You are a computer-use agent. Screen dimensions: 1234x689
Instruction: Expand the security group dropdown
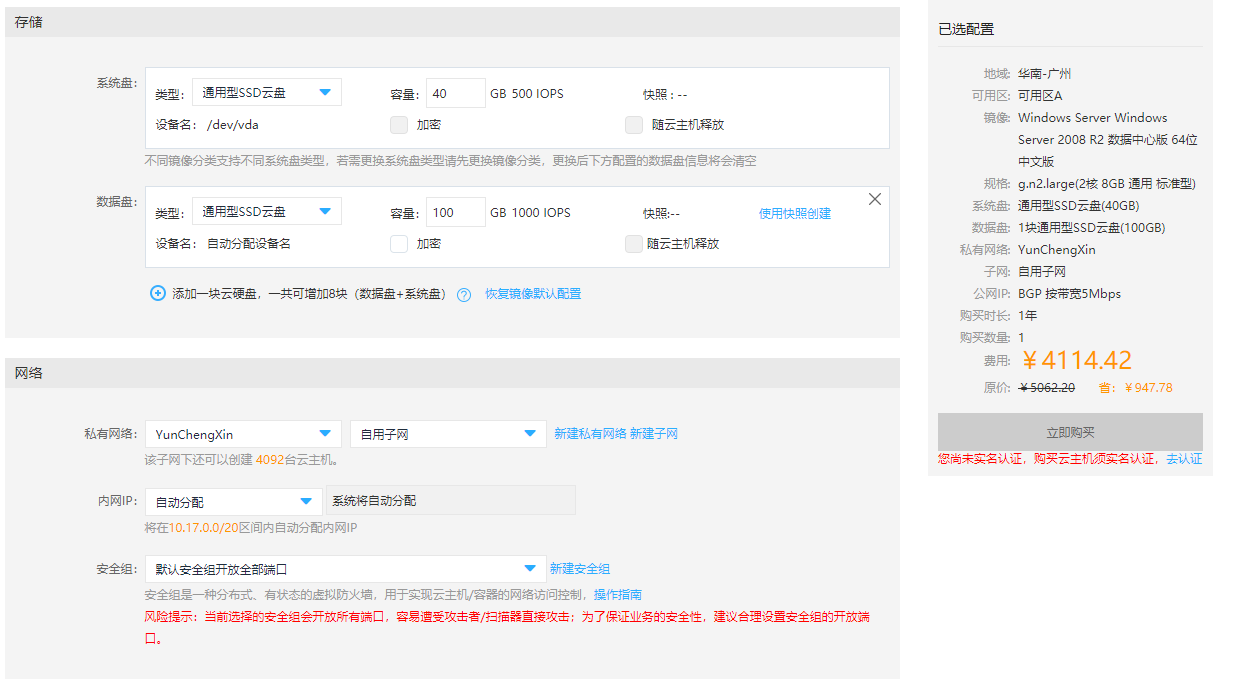(345, 569)
